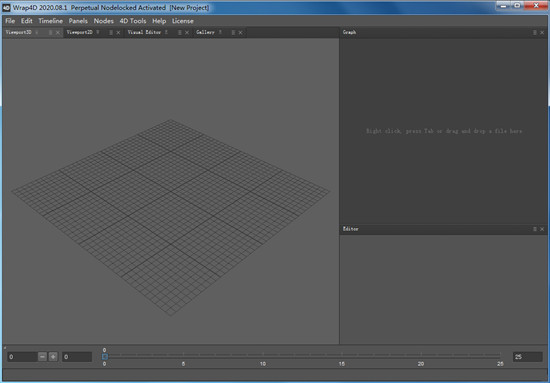
Task: Open the Graph panel options menu icon
Action: 535,33
